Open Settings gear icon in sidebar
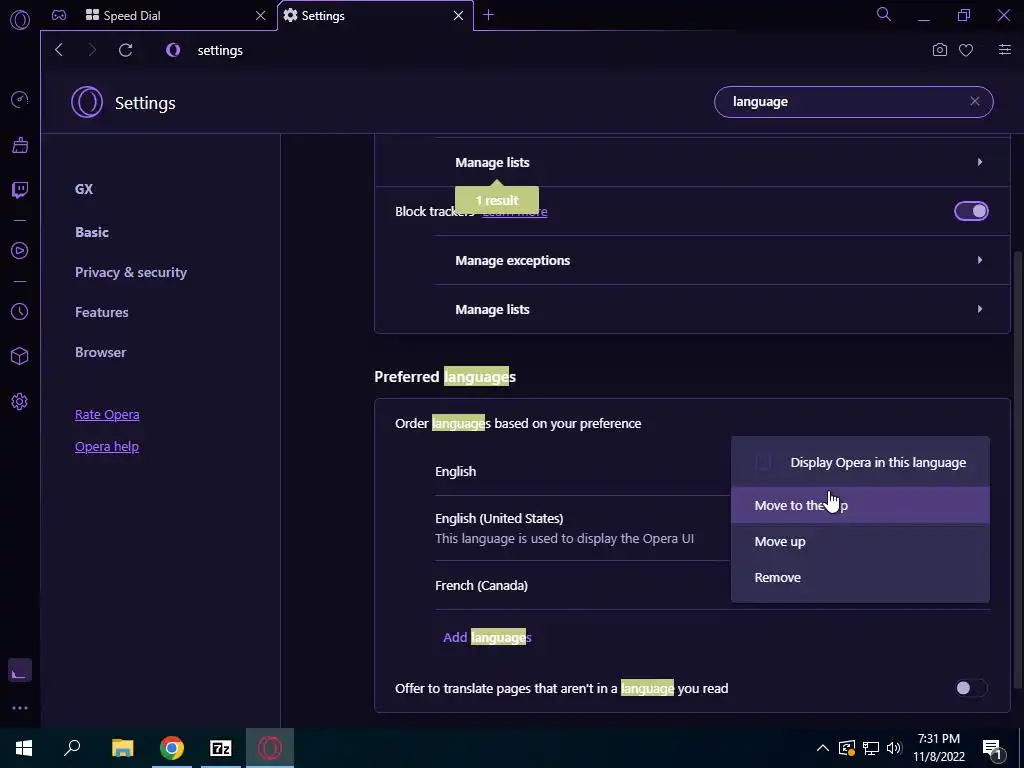 click(20, 402)
